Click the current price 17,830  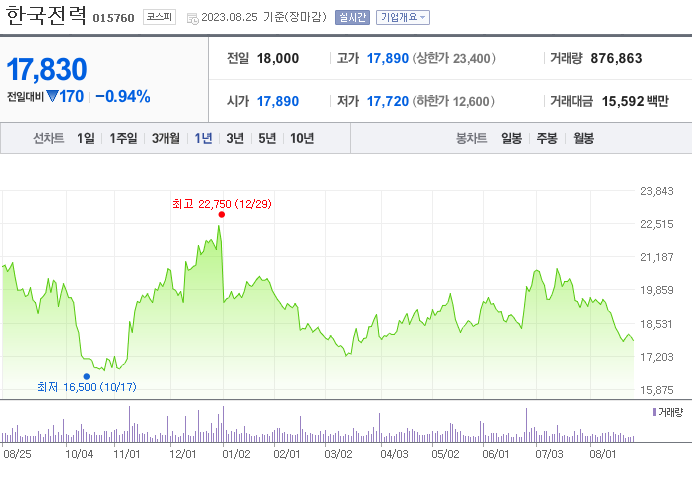click(x=47, y=69)
